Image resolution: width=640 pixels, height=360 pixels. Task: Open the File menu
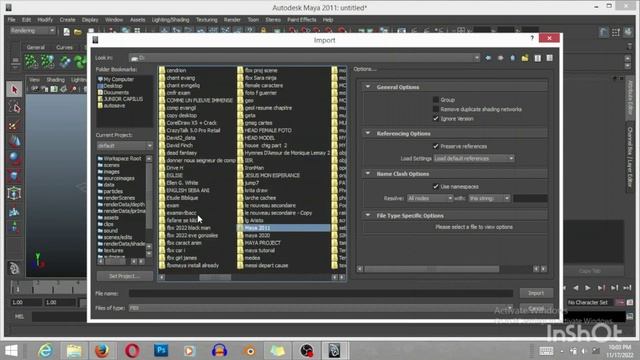tap(11, 20)
